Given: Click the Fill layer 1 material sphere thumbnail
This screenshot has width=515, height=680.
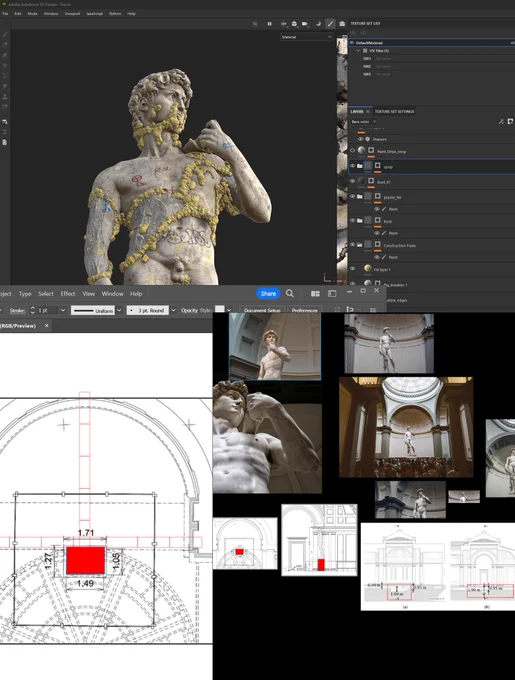Looking at the screenshot, I should [x=368, y=269].
